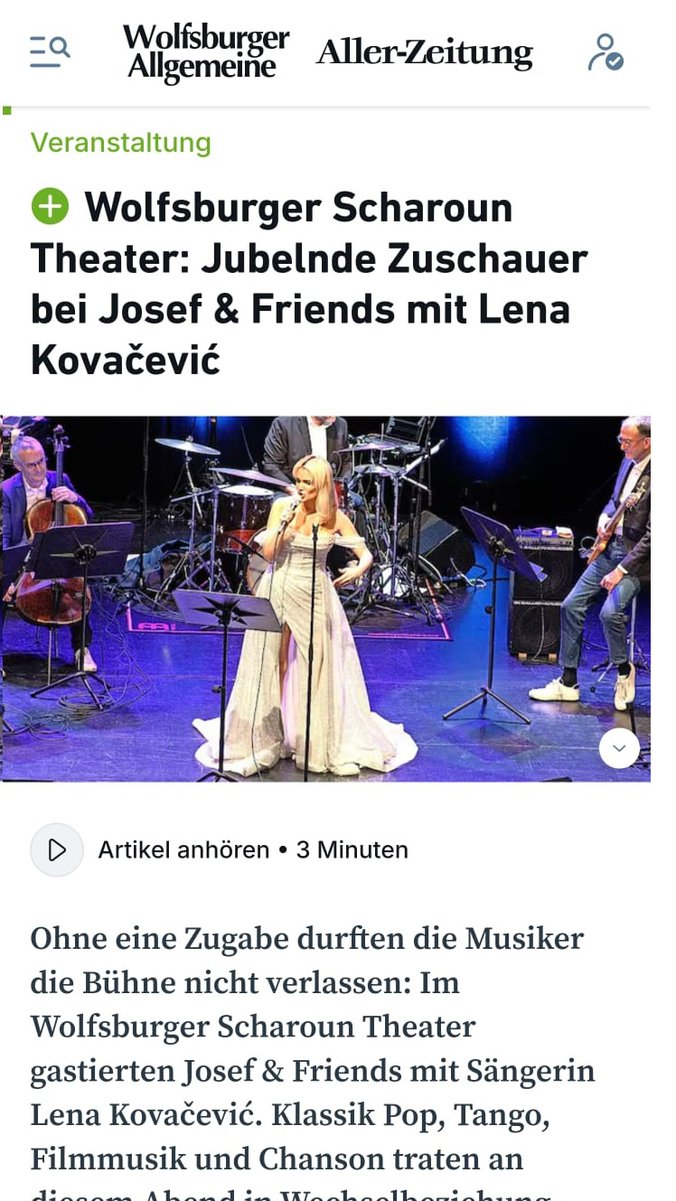This screenshot has height=1201, width=676.
Task: Click the name Kovačević in the headline
Action: (125, 360)
